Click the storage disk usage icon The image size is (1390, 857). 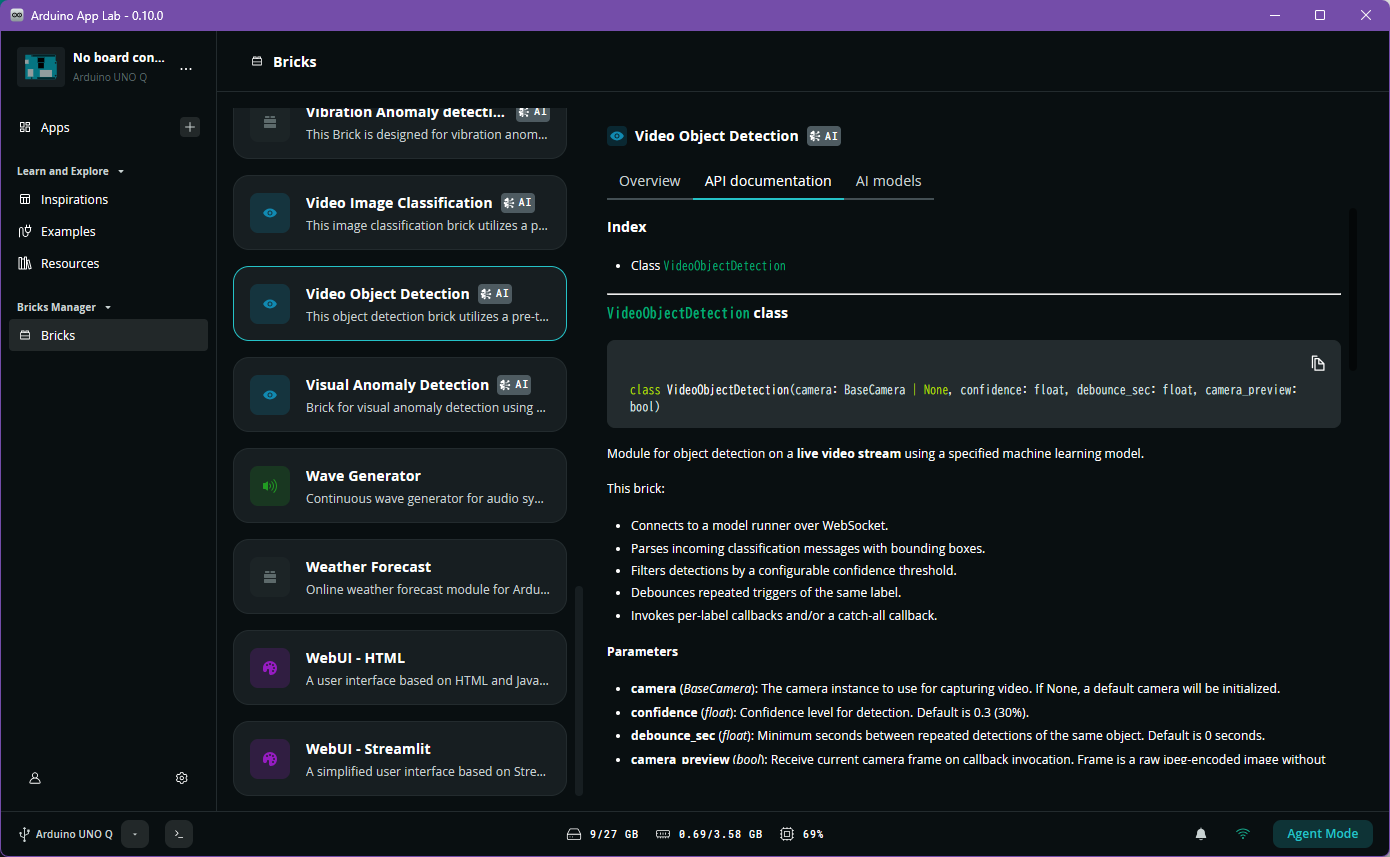[x=574, y=834]
